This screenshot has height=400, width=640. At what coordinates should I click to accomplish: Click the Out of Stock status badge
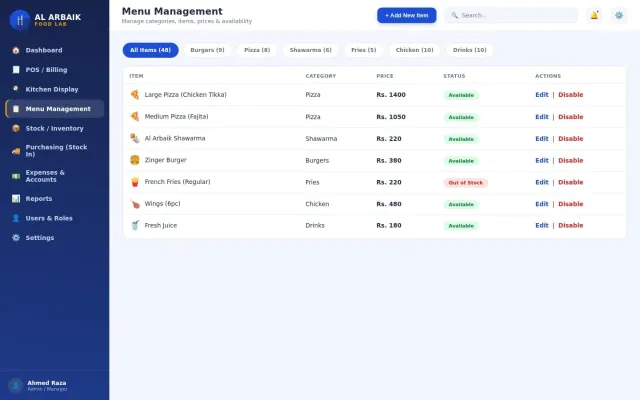pyautogui.click(x=465, y=182)
